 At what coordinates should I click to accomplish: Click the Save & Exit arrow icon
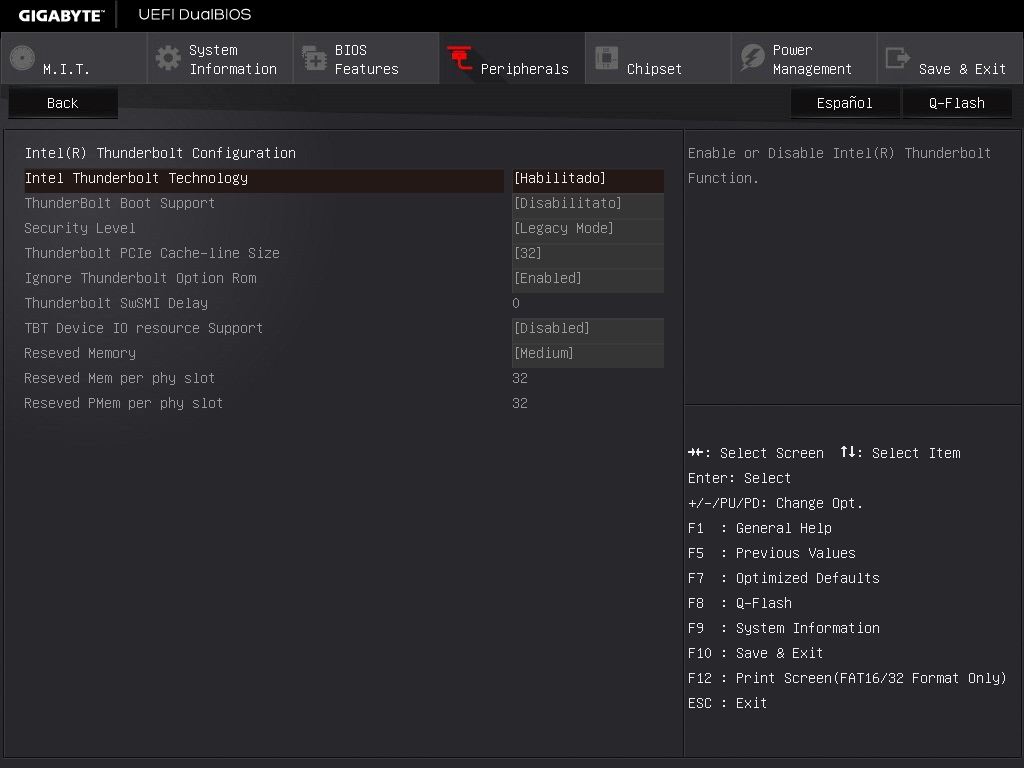click(x=898, y=58)
